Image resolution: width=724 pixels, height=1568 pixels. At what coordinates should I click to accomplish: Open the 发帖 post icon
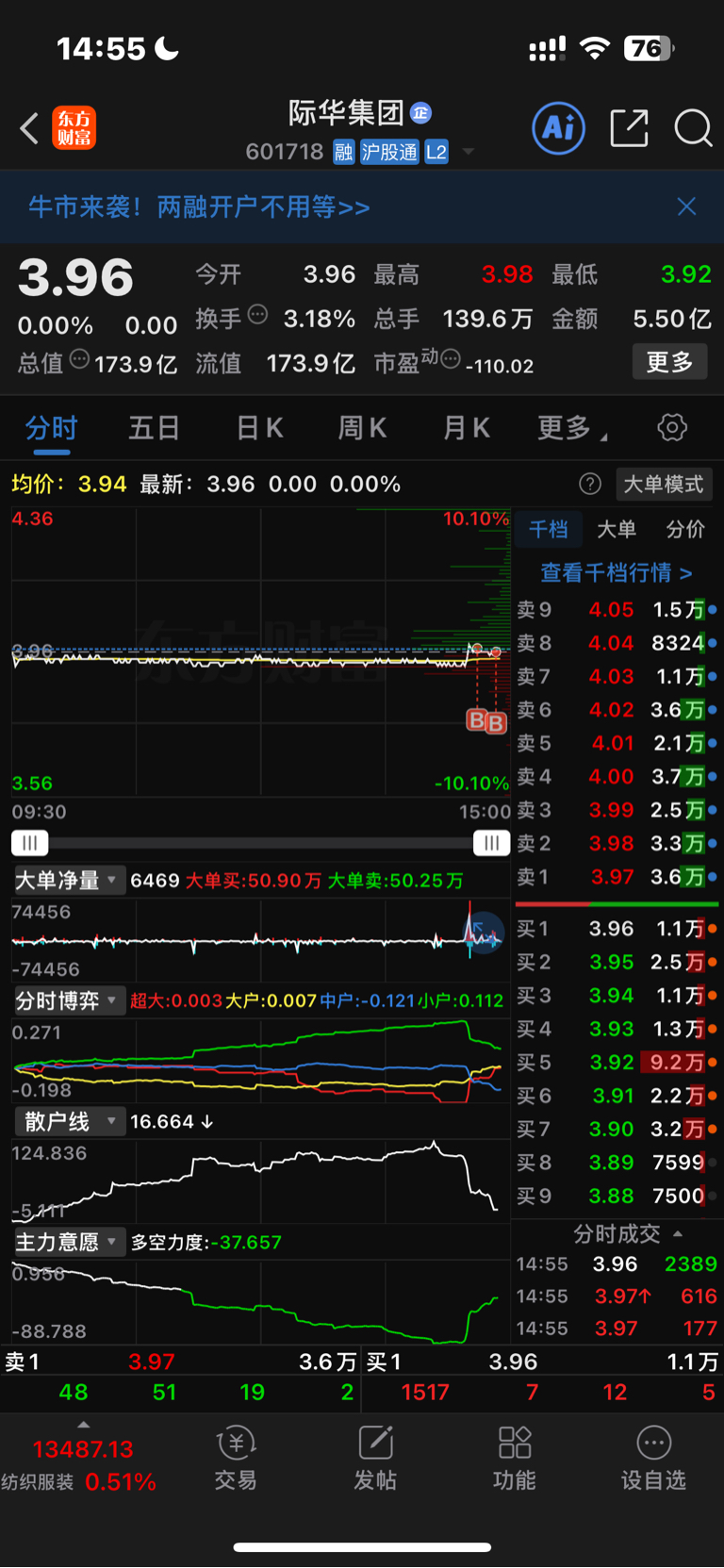click(375, 1458)
